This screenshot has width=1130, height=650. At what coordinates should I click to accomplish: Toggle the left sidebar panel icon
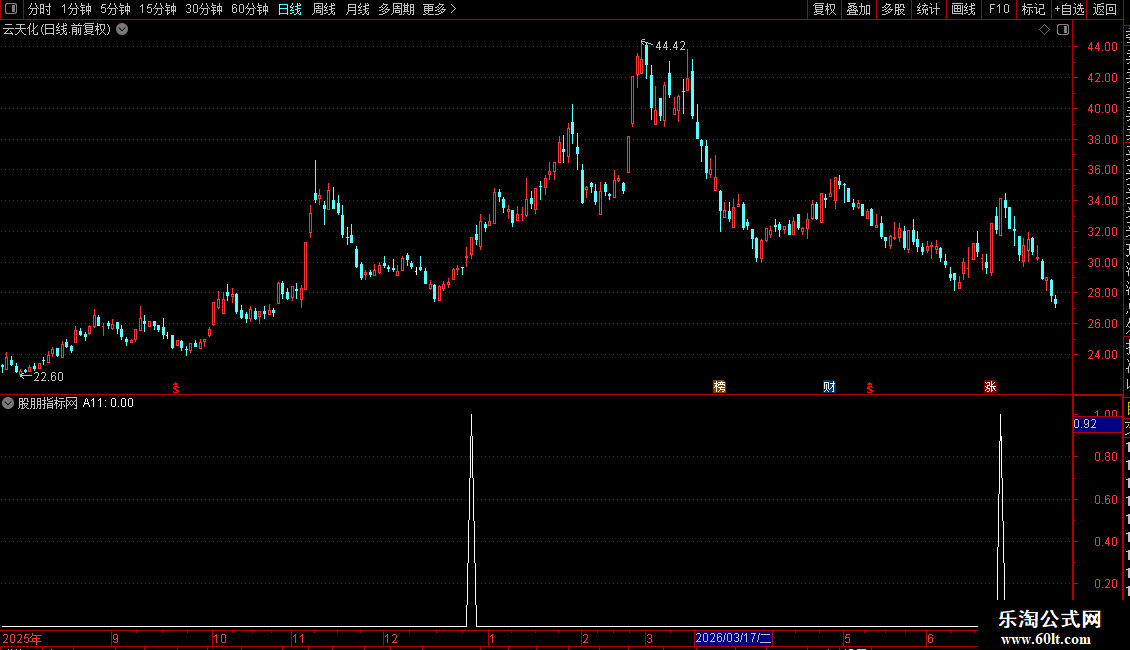tap(11, 9)
